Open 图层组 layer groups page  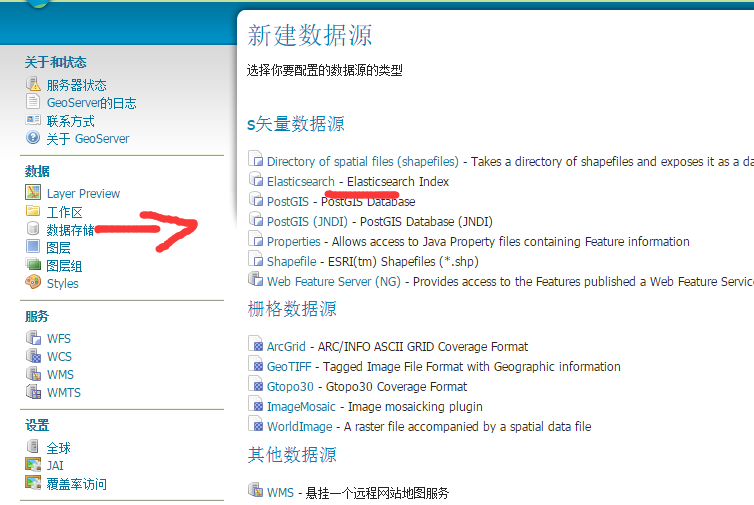click(x=64, y=265)
